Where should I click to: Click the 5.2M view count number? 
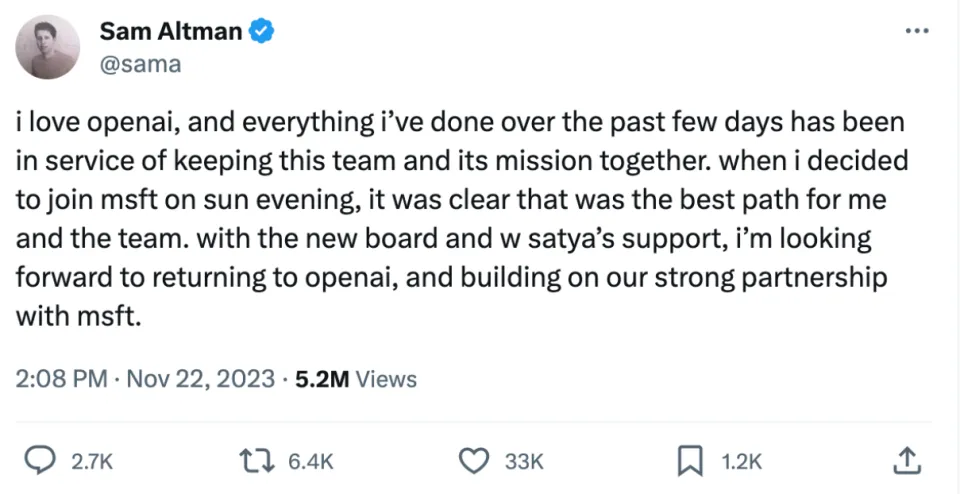[322, 379]
